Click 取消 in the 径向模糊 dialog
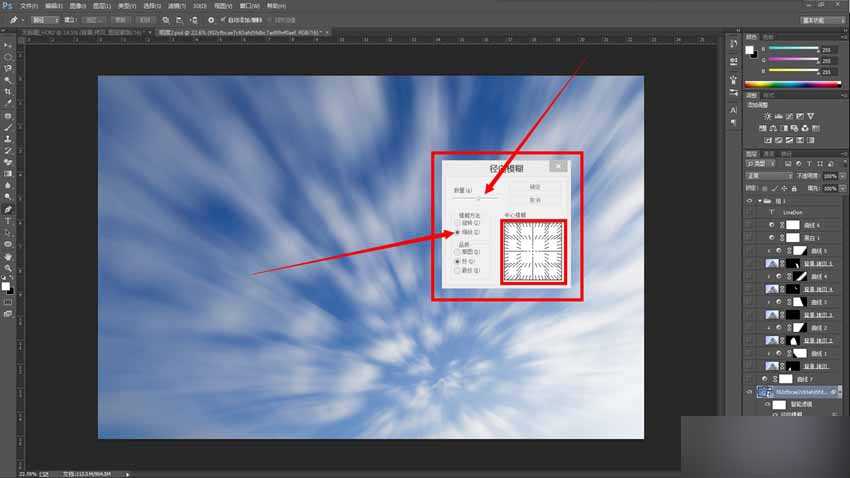 [x=535, y=200]
